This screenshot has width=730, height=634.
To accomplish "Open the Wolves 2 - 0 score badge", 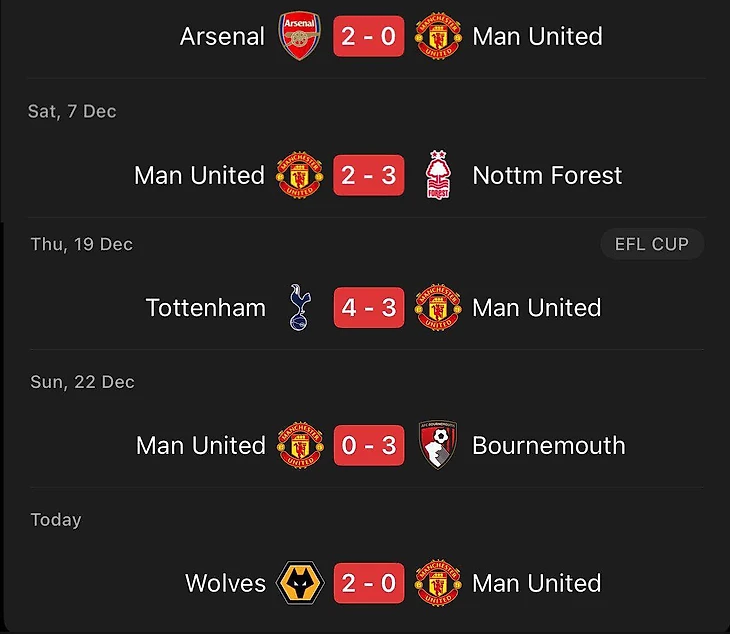I will coord(368,583).
